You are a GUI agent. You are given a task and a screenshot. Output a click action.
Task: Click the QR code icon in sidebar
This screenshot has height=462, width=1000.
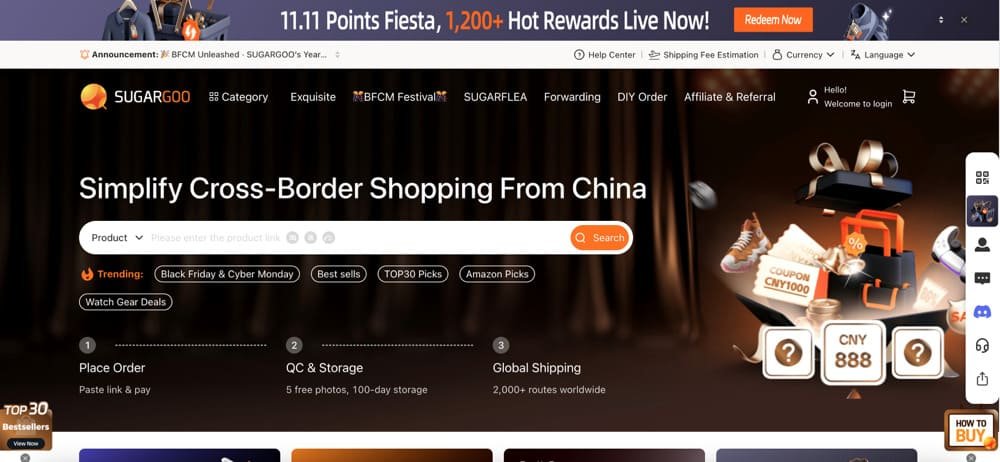point(982,178)
